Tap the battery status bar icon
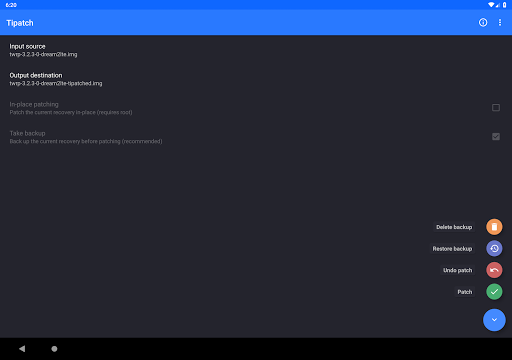Viewport: 512px width, 360px height. [x=505, y=5]
